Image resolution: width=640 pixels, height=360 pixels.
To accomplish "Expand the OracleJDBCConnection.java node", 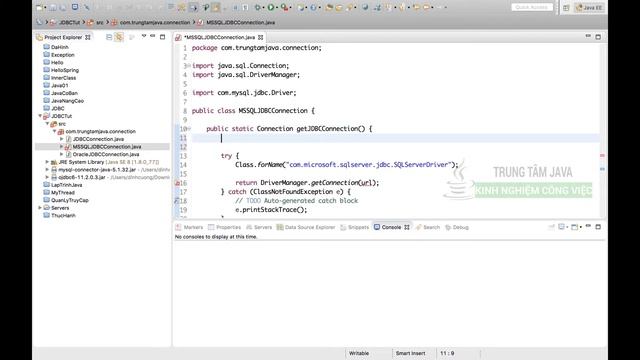I will click(x=62, y=154).
